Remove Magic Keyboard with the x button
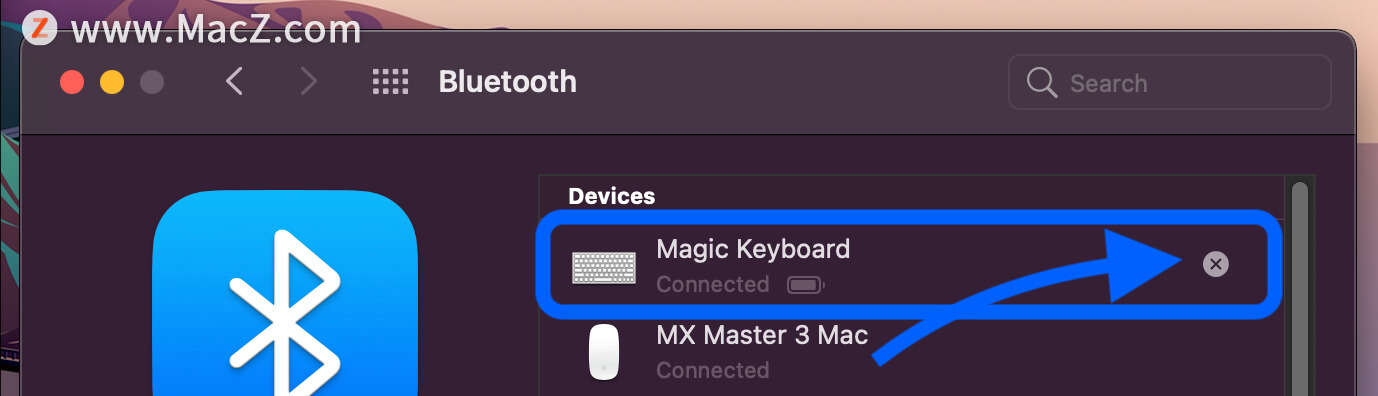Screen dimensions: 1378x396 click(x=1215, y=264)
